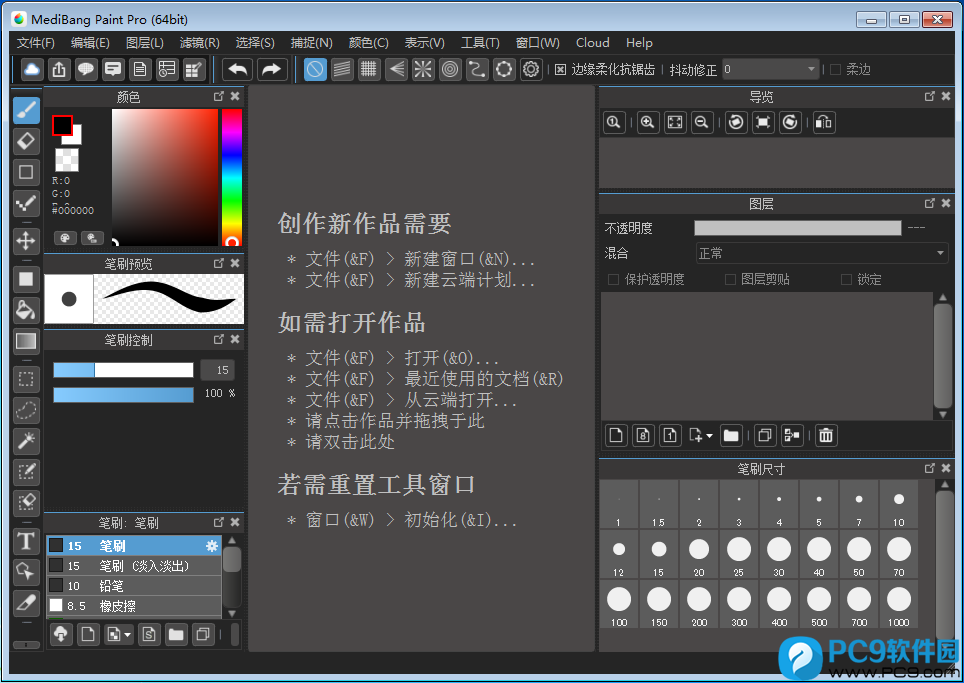Choose brush size 100 preset
The height and width of the screenshot is (683, 964).
click(x=619, y=605)
